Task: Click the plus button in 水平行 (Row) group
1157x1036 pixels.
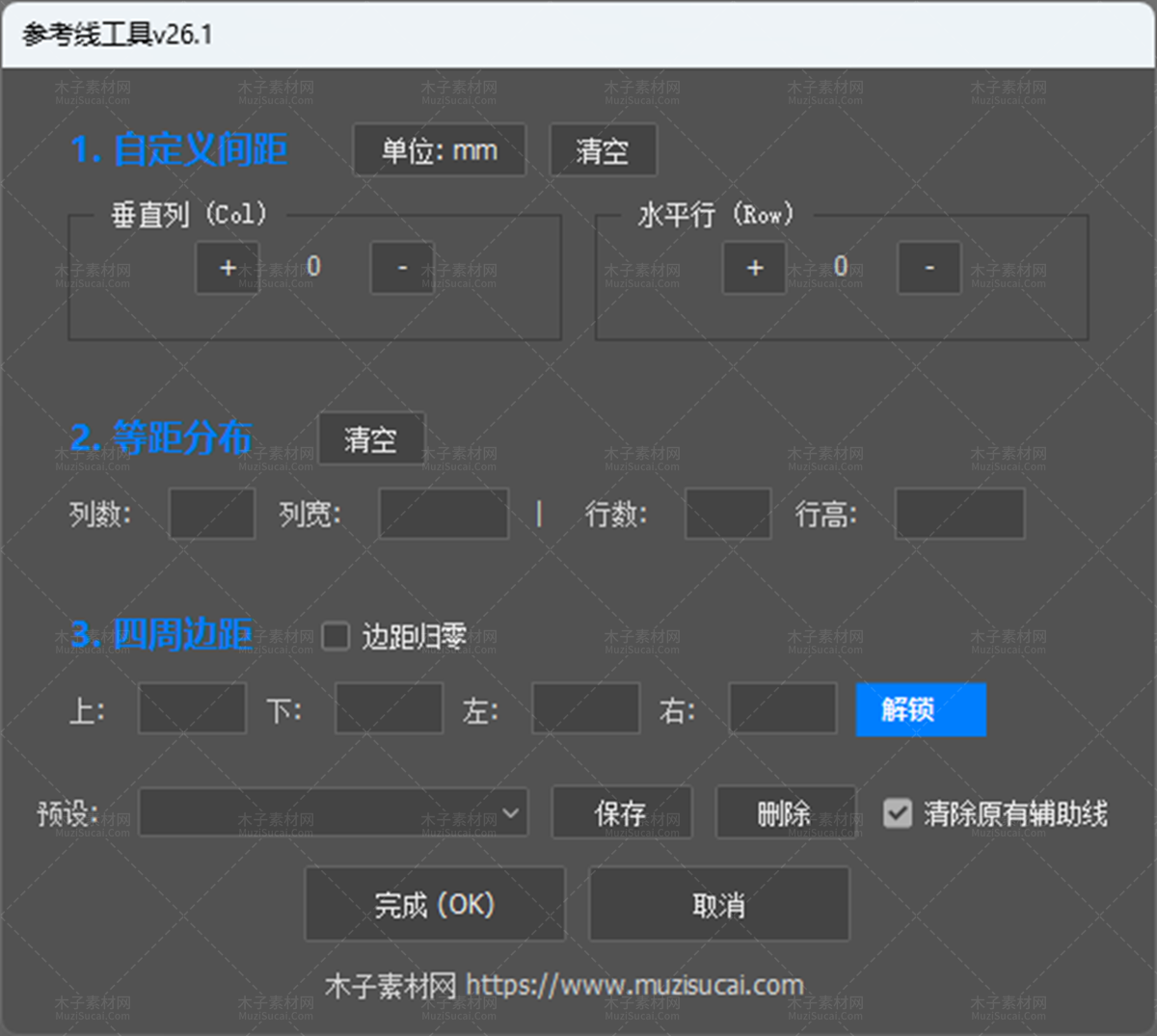Action: click(x=755, y=268)
